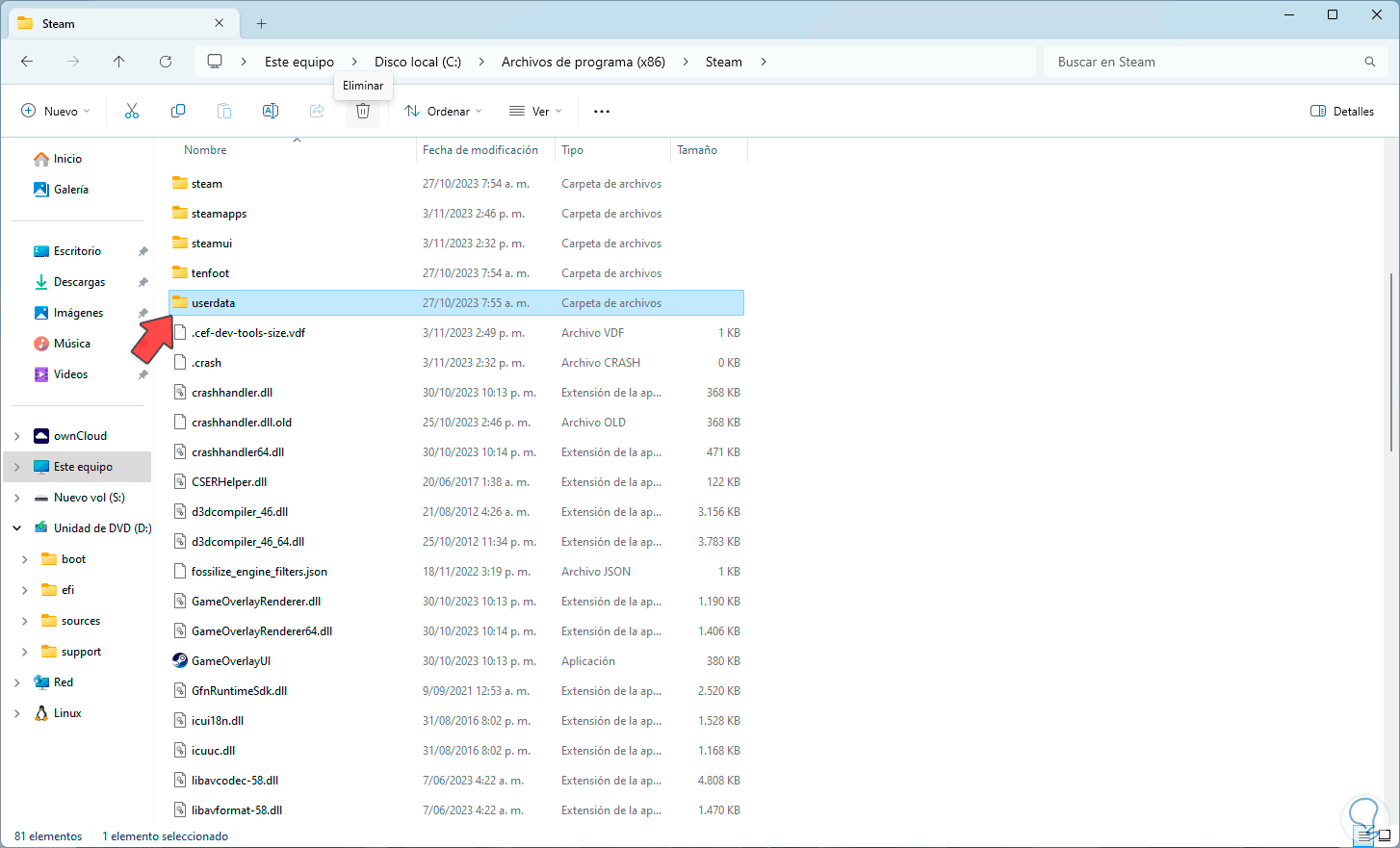Click Este equipo in the breadcrumb
Screen dimensions: 1400x848
299,62
